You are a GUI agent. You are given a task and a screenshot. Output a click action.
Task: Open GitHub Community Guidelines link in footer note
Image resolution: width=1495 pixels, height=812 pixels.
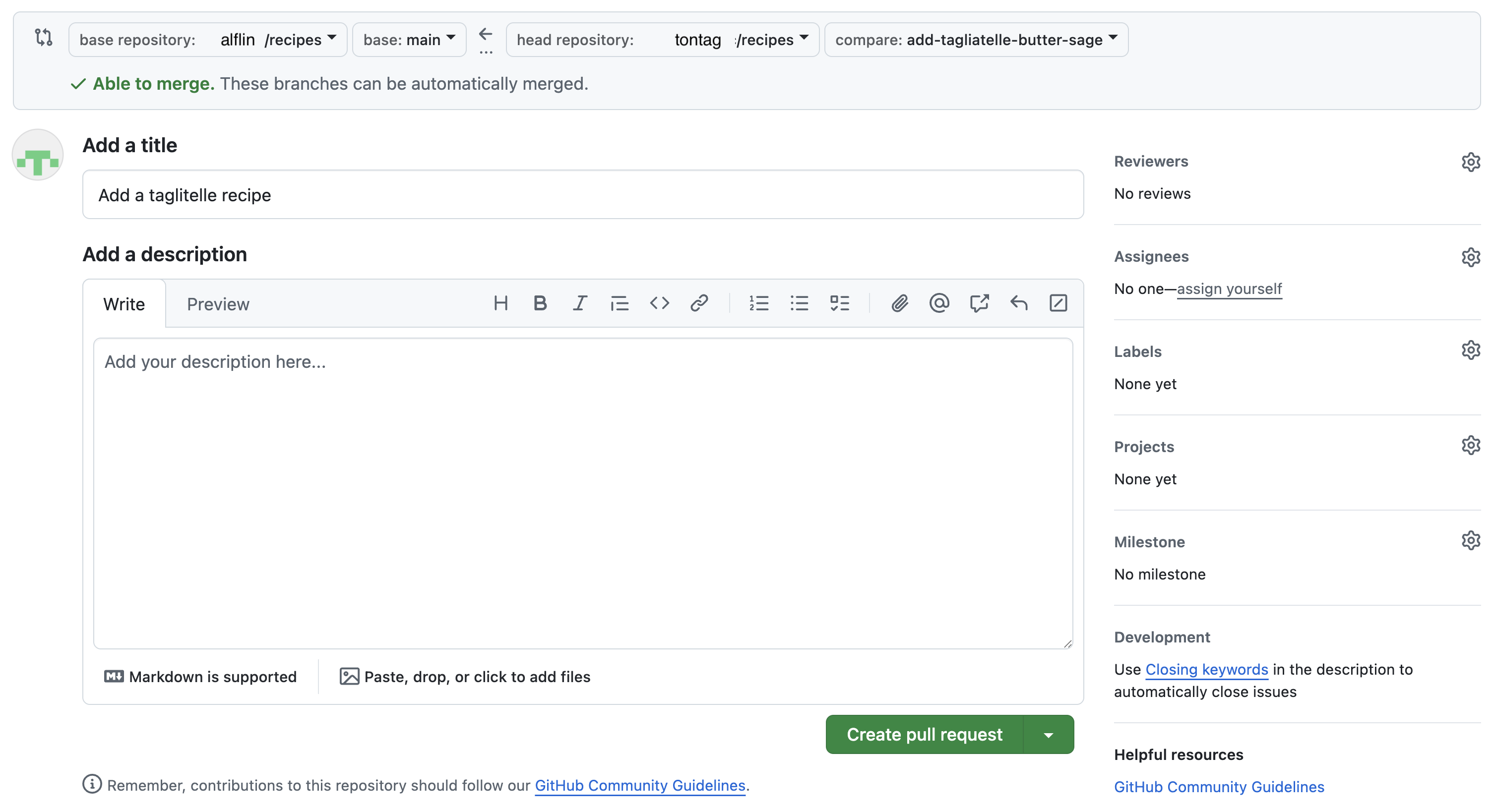(x=639, y=785)
